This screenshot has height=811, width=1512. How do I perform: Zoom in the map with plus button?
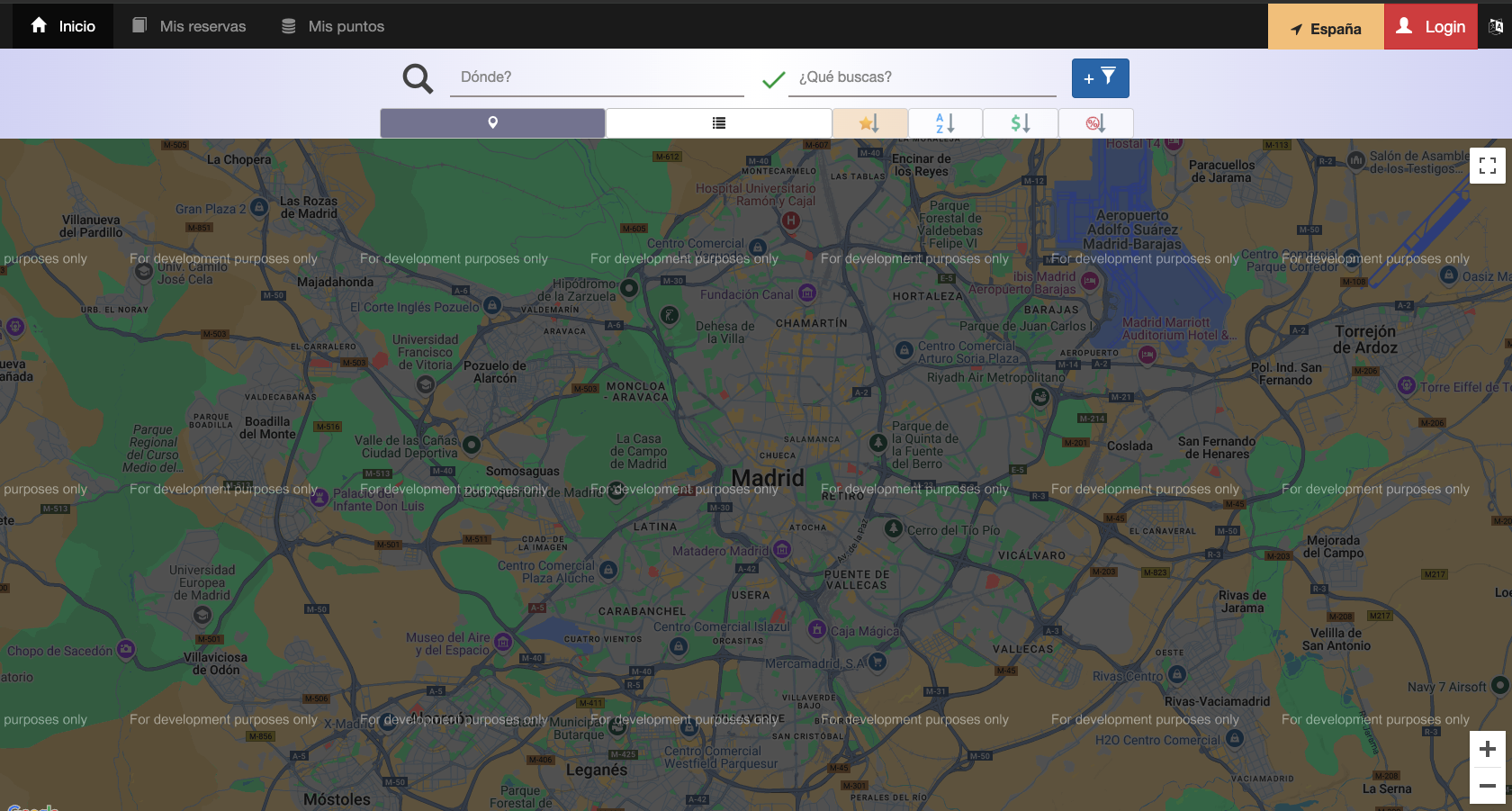pyautogui.click(x=1487, y=749)
